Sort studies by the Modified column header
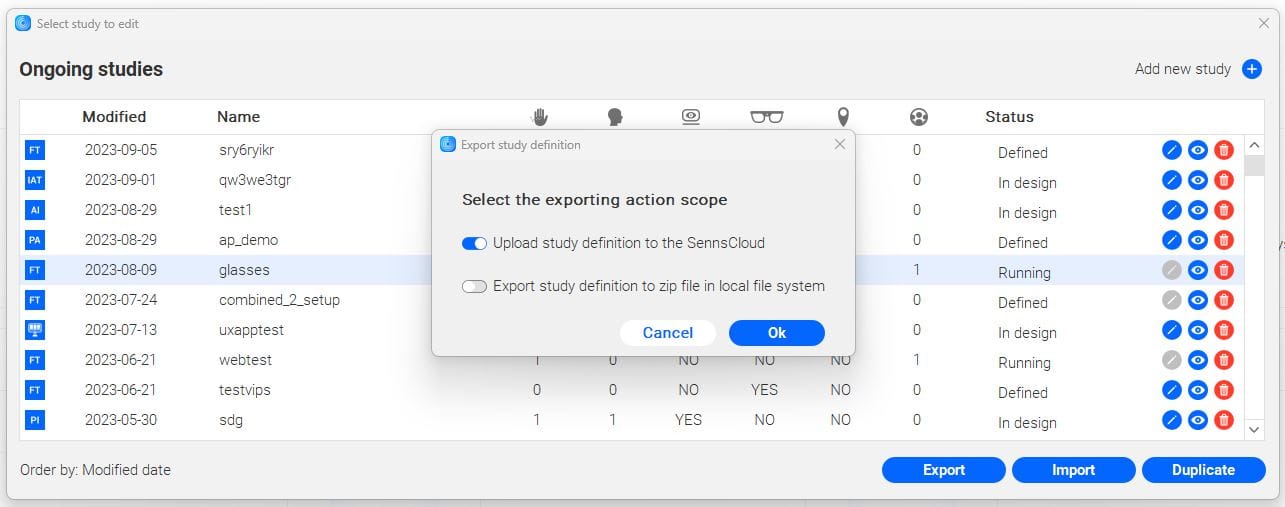This screenshot has width=1285, height=507. point(114,117)
